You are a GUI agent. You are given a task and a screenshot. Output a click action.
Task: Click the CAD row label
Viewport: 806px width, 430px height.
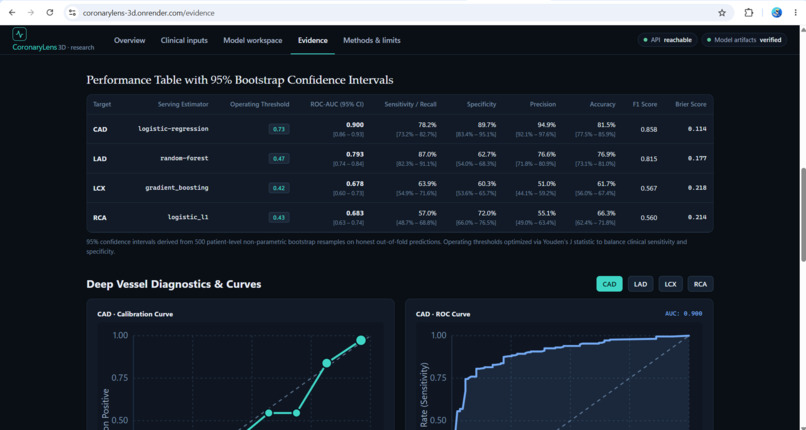[100, 129]
